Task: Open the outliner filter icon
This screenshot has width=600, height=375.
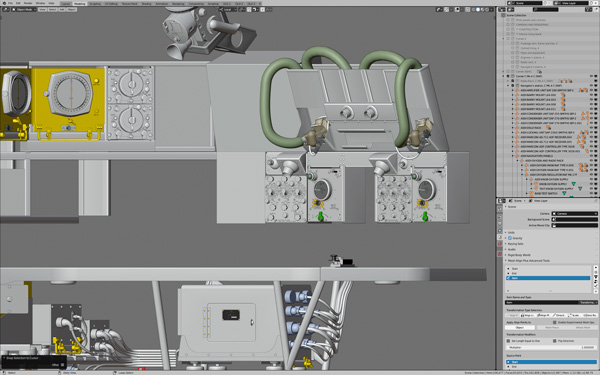Action: click(589, 9)
